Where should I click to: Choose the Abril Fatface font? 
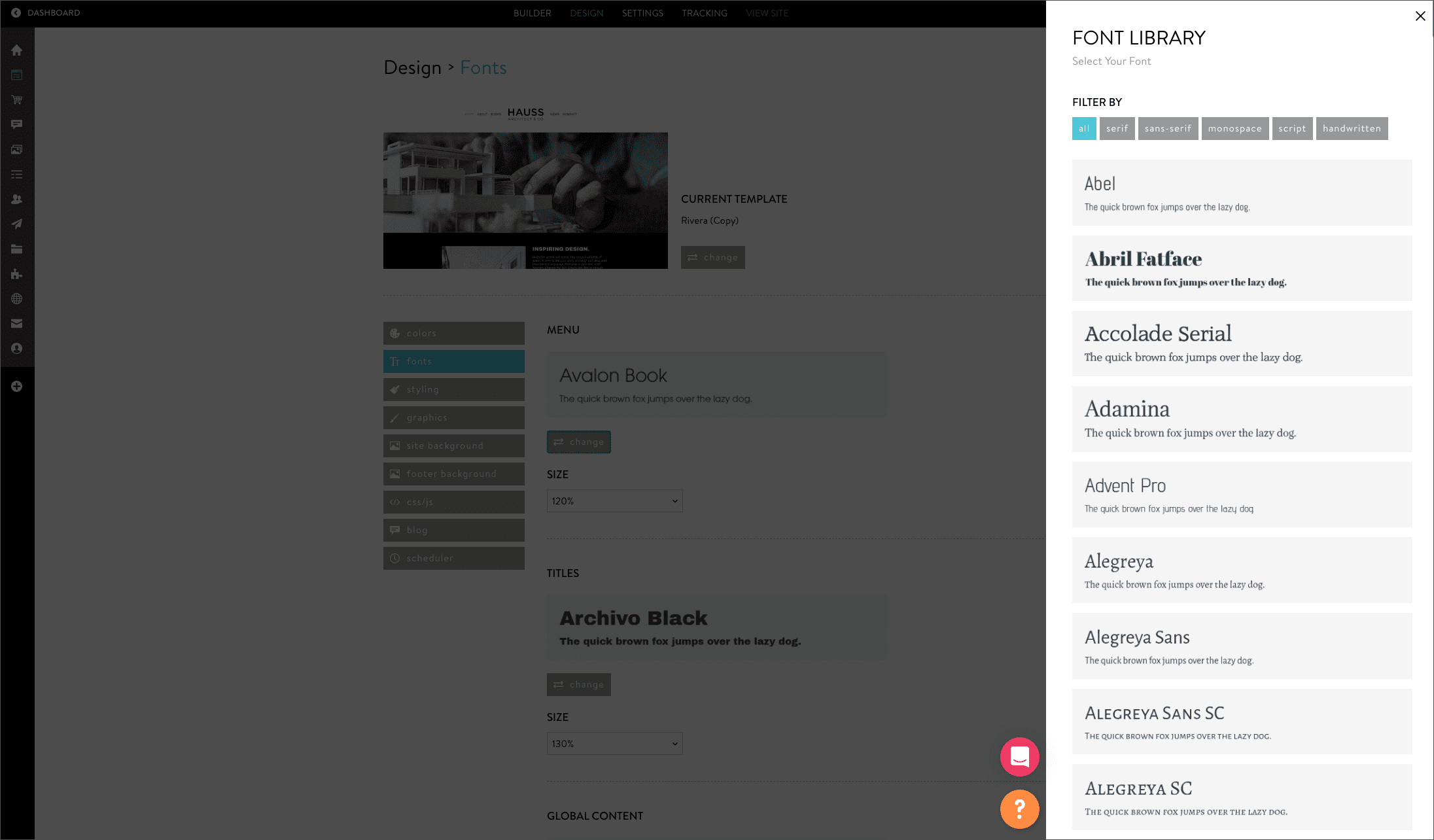(x=1242, y=268)
